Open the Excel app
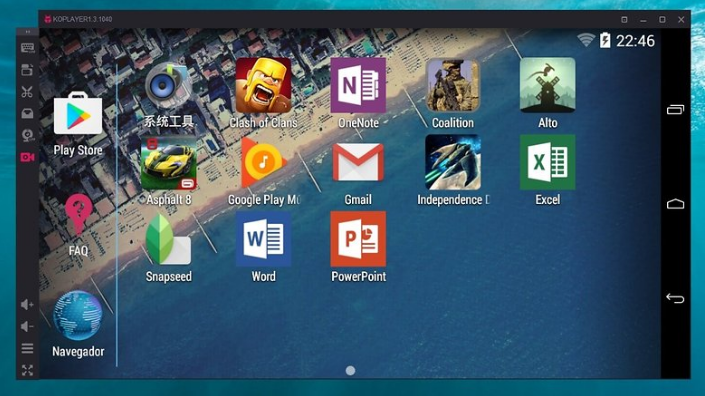The width and height of the screenshot is (705, 396). point(548,162)
